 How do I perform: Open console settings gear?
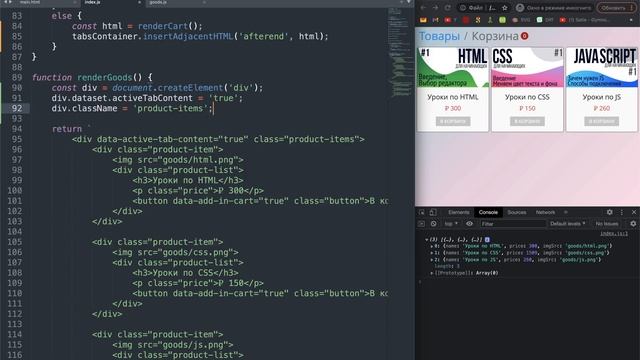point(633,224)
